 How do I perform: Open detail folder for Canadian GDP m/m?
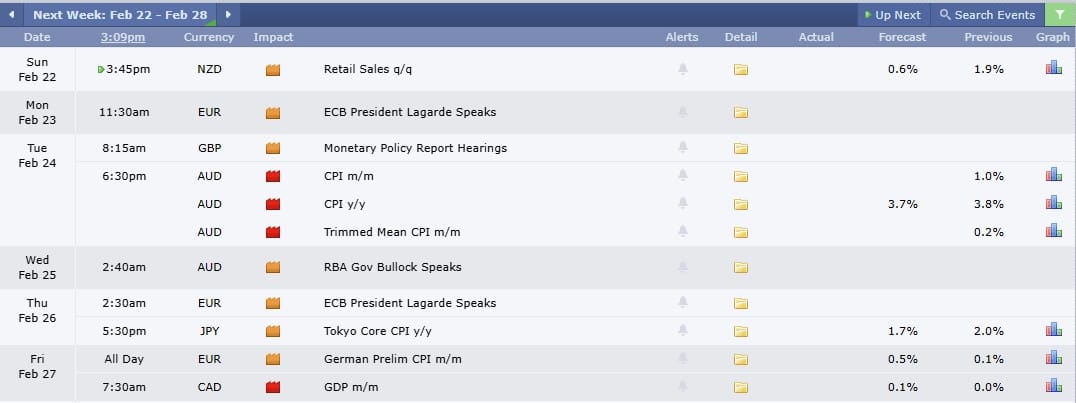(741, 387)
